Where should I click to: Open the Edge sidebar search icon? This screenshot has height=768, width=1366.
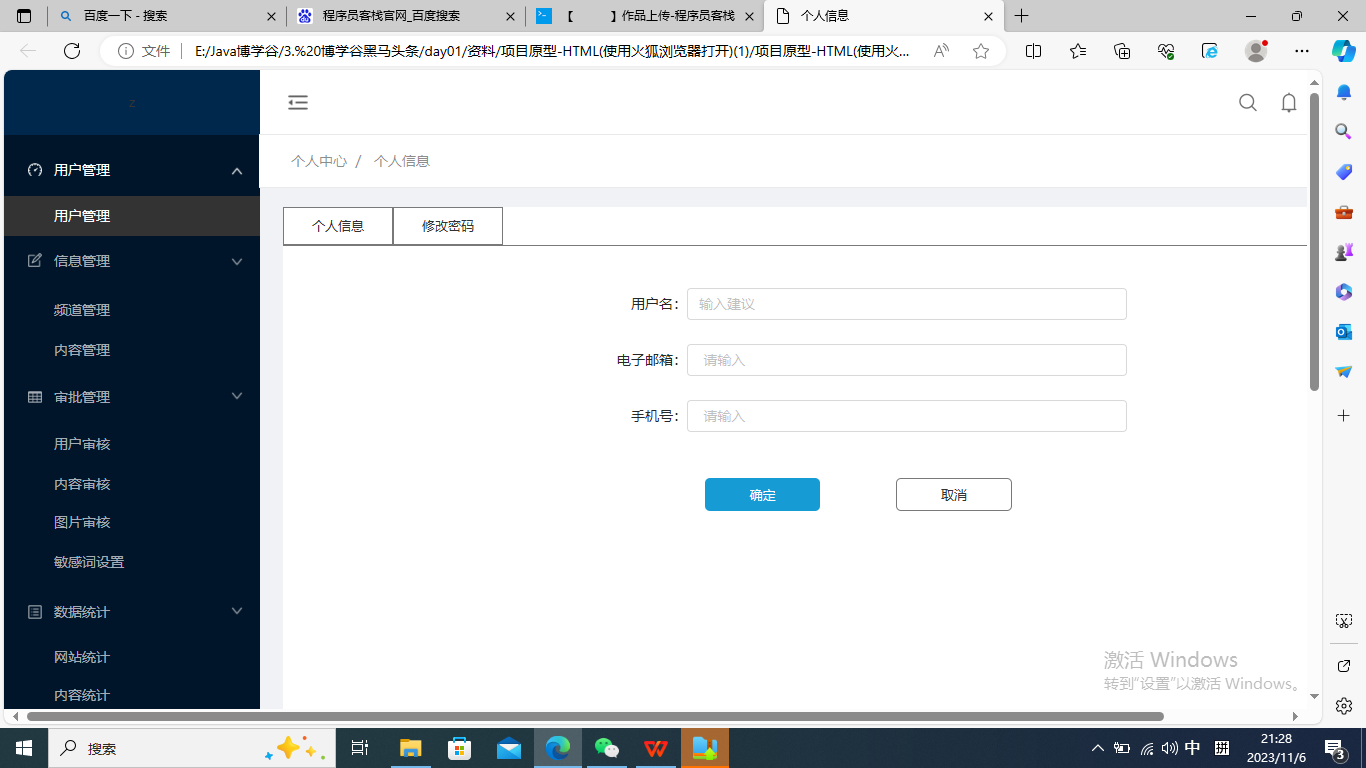tap(1344, 131)
